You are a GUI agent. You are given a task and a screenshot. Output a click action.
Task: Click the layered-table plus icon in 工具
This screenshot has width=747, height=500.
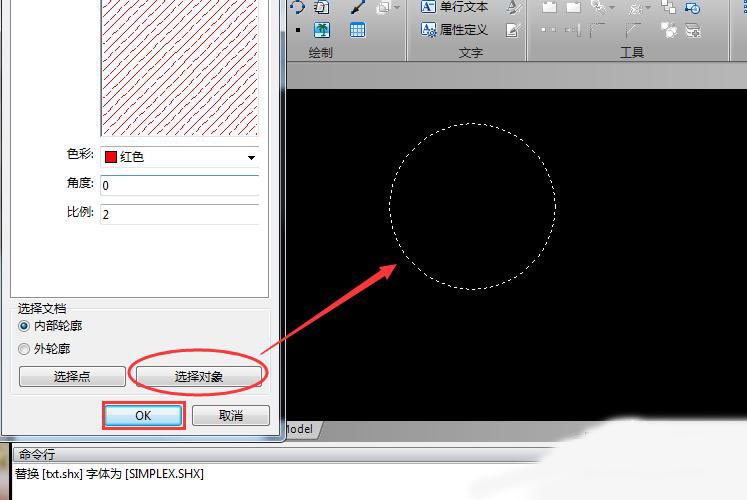693,30
